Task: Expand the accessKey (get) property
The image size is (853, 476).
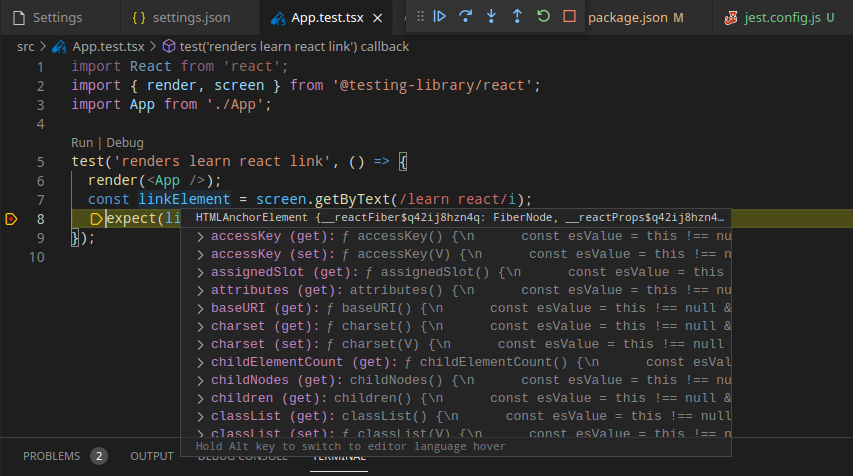Action: 200,237
